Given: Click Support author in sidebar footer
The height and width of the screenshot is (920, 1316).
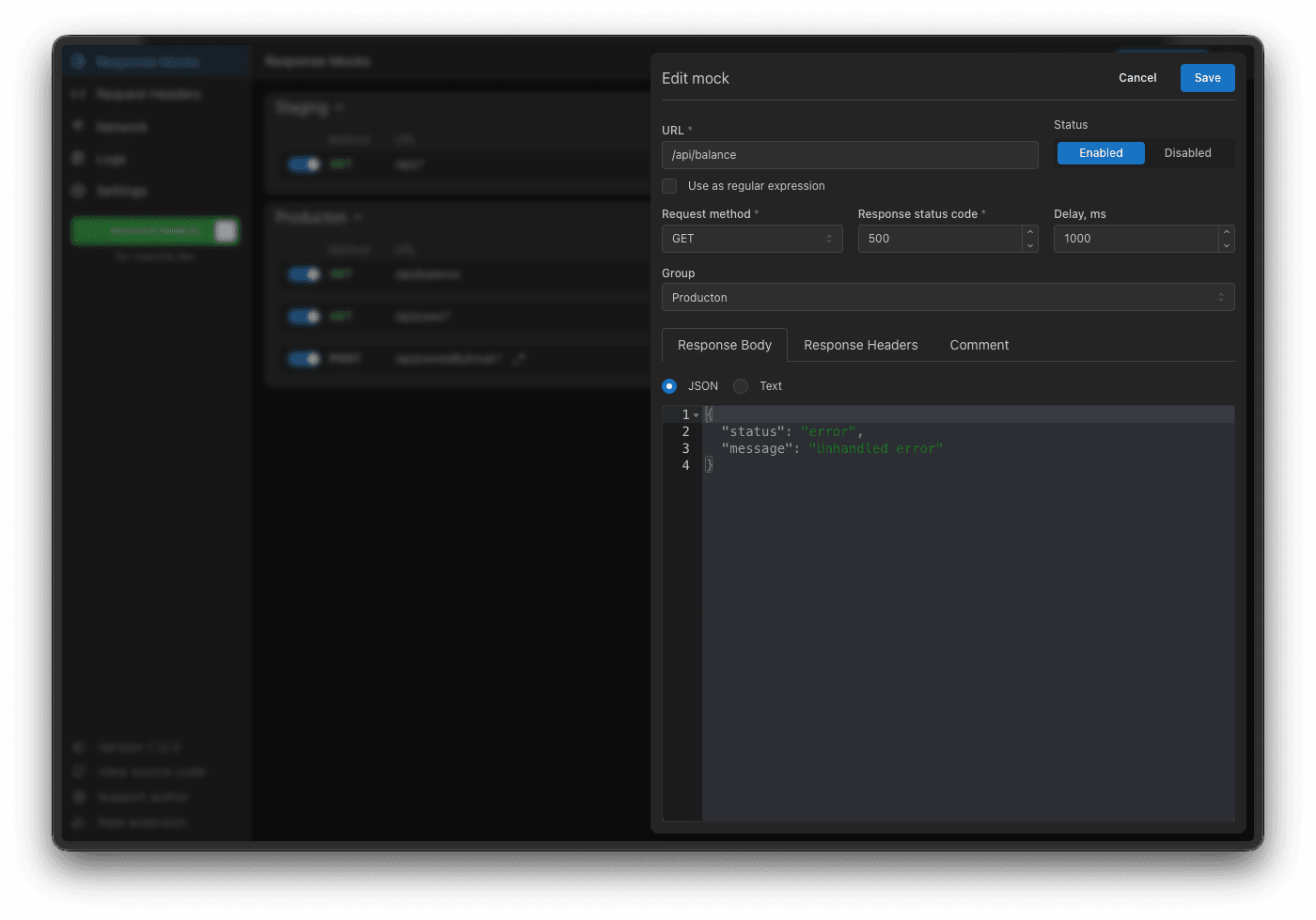Looking at the screenshot, I should pos(143,797).
